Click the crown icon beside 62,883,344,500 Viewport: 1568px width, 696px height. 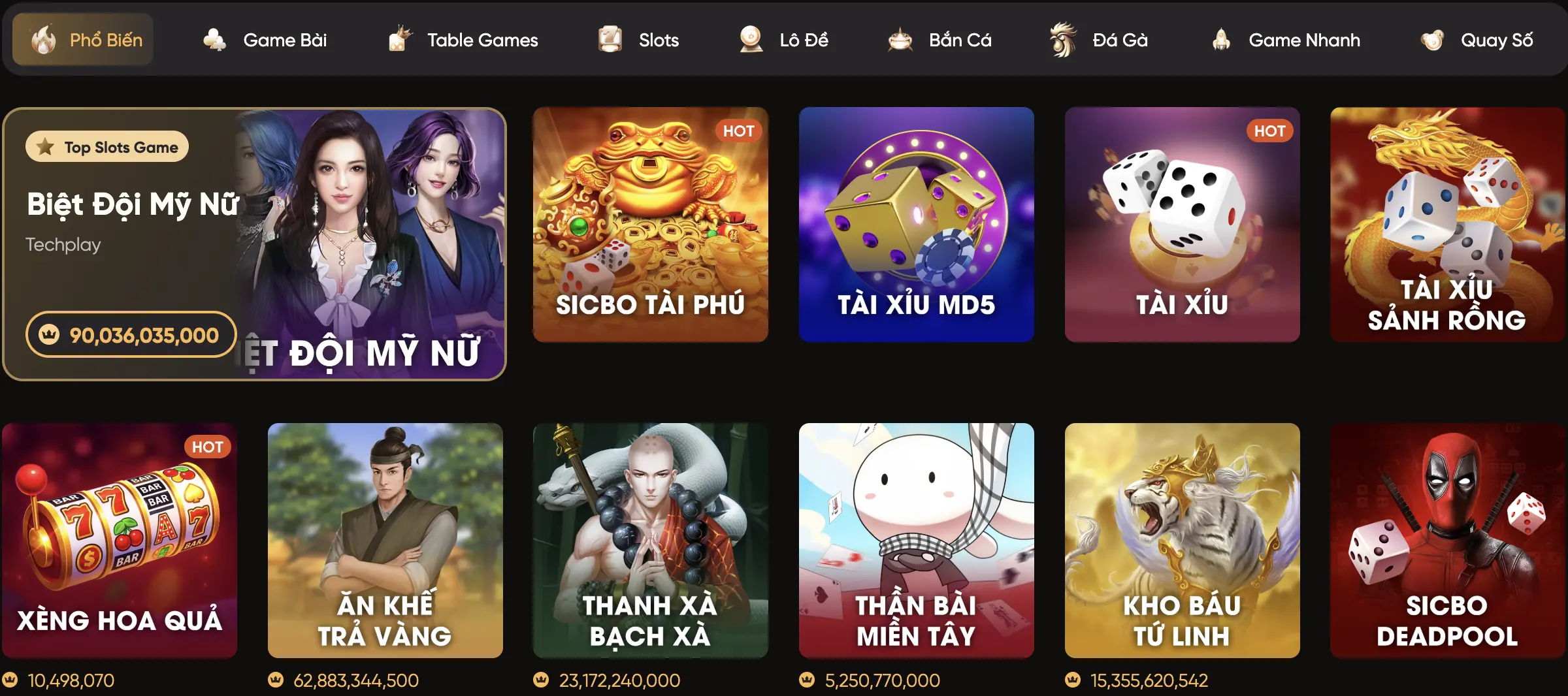(x=276, y=680)
